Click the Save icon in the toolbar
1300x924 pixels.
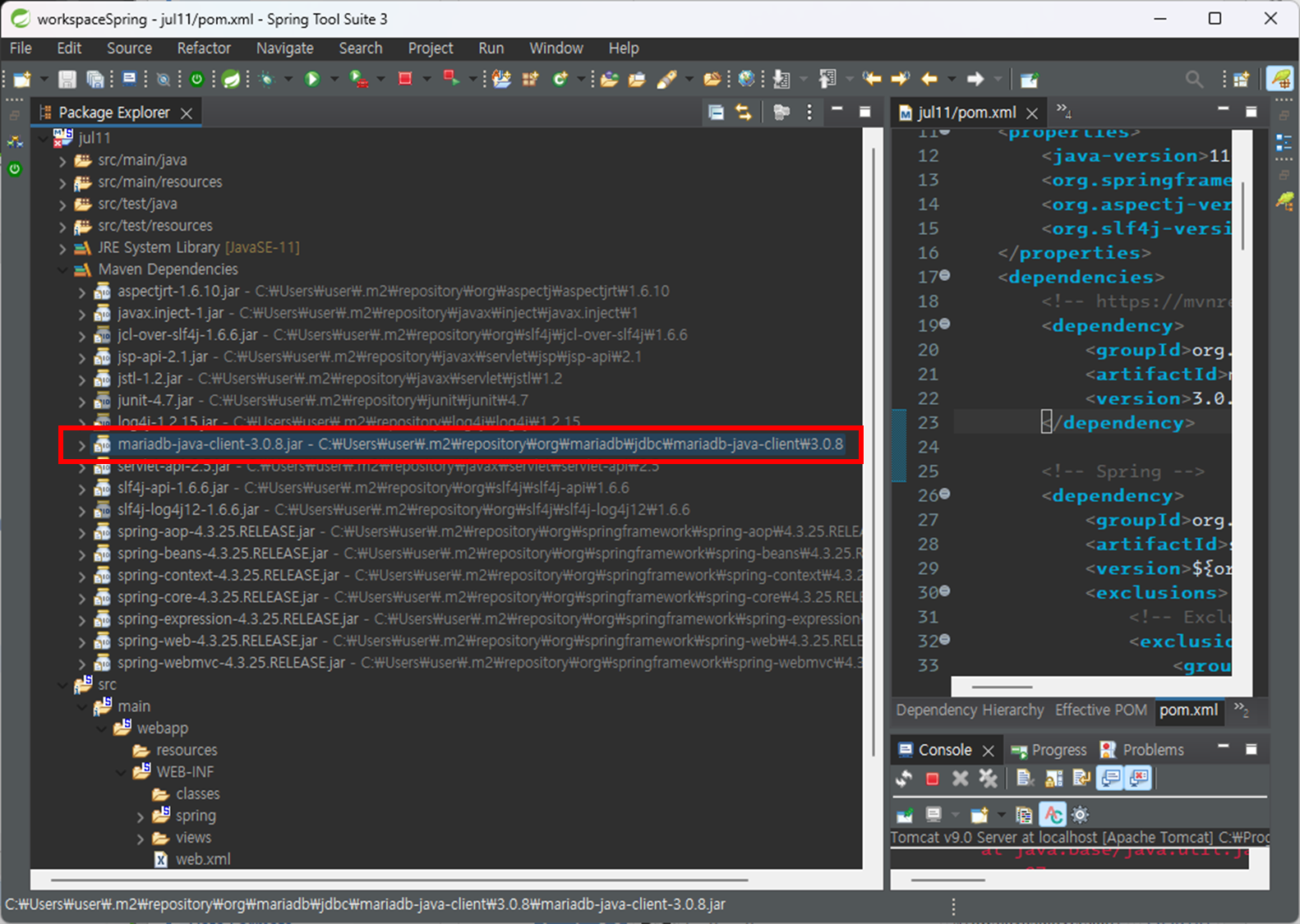coord(67,79)
